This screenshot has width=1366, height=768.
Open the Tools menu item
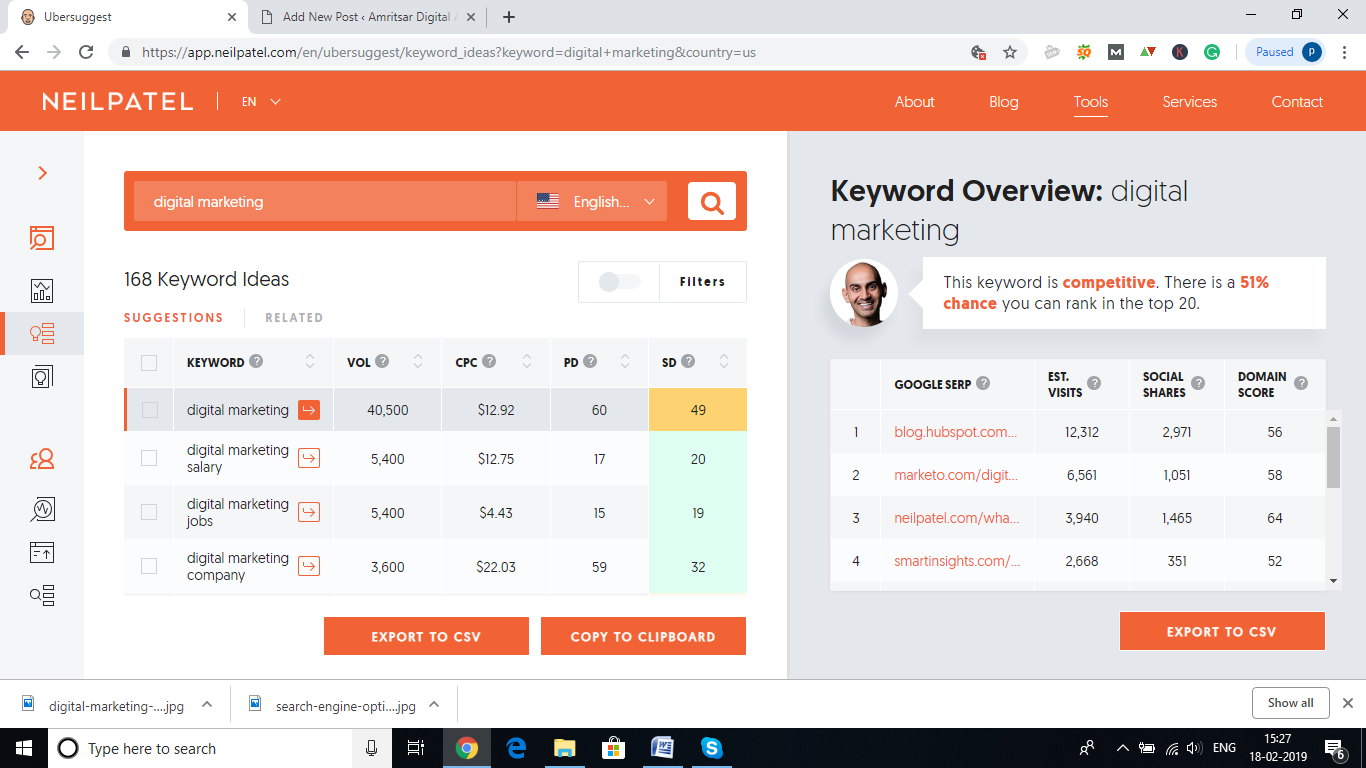[x=1090, y=101]
